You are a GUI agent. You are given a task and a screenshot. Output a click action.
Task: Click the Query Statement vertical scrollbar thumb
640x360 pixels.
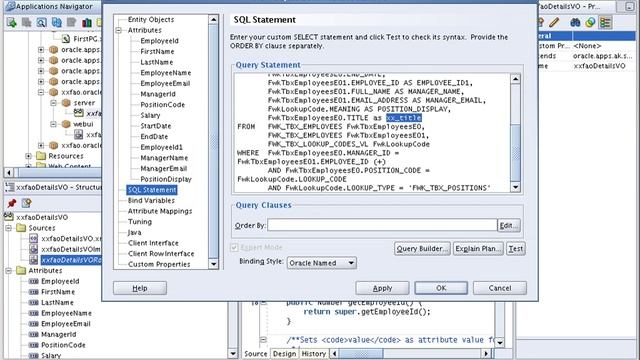pyautogui.click(x=516, y=152)
